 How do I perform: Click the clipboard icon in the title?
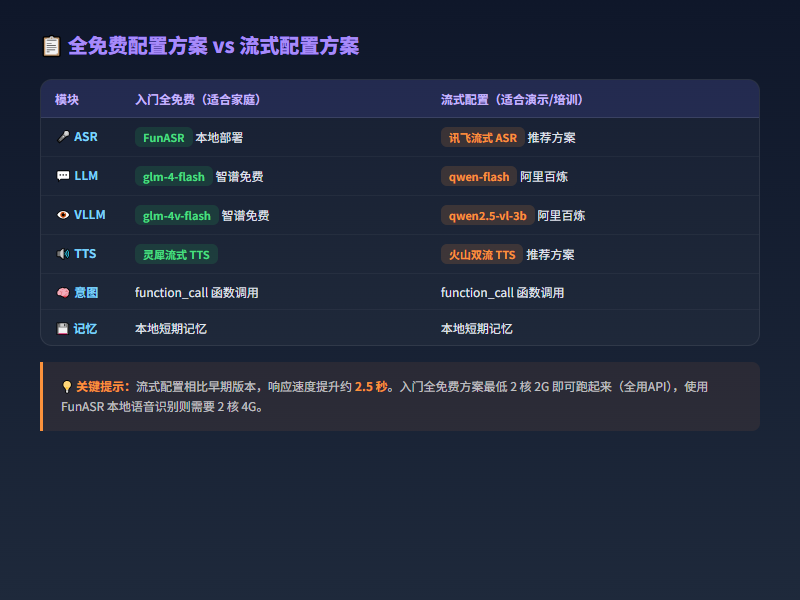click(51, 46)
